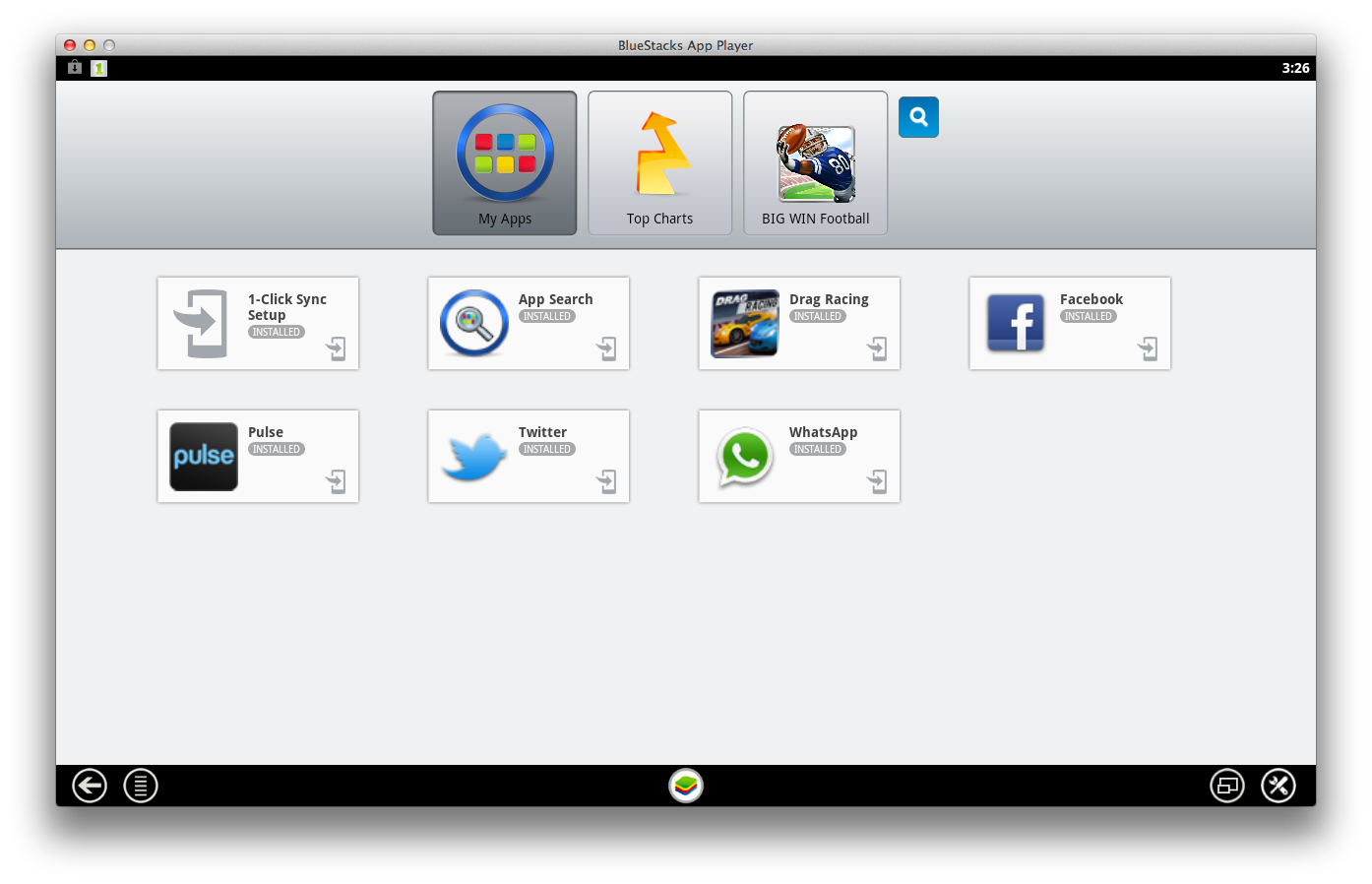Viewport: 1372px width, 884px height.
Task: Open the Facebook app icon
Action: pos(1016,323)
